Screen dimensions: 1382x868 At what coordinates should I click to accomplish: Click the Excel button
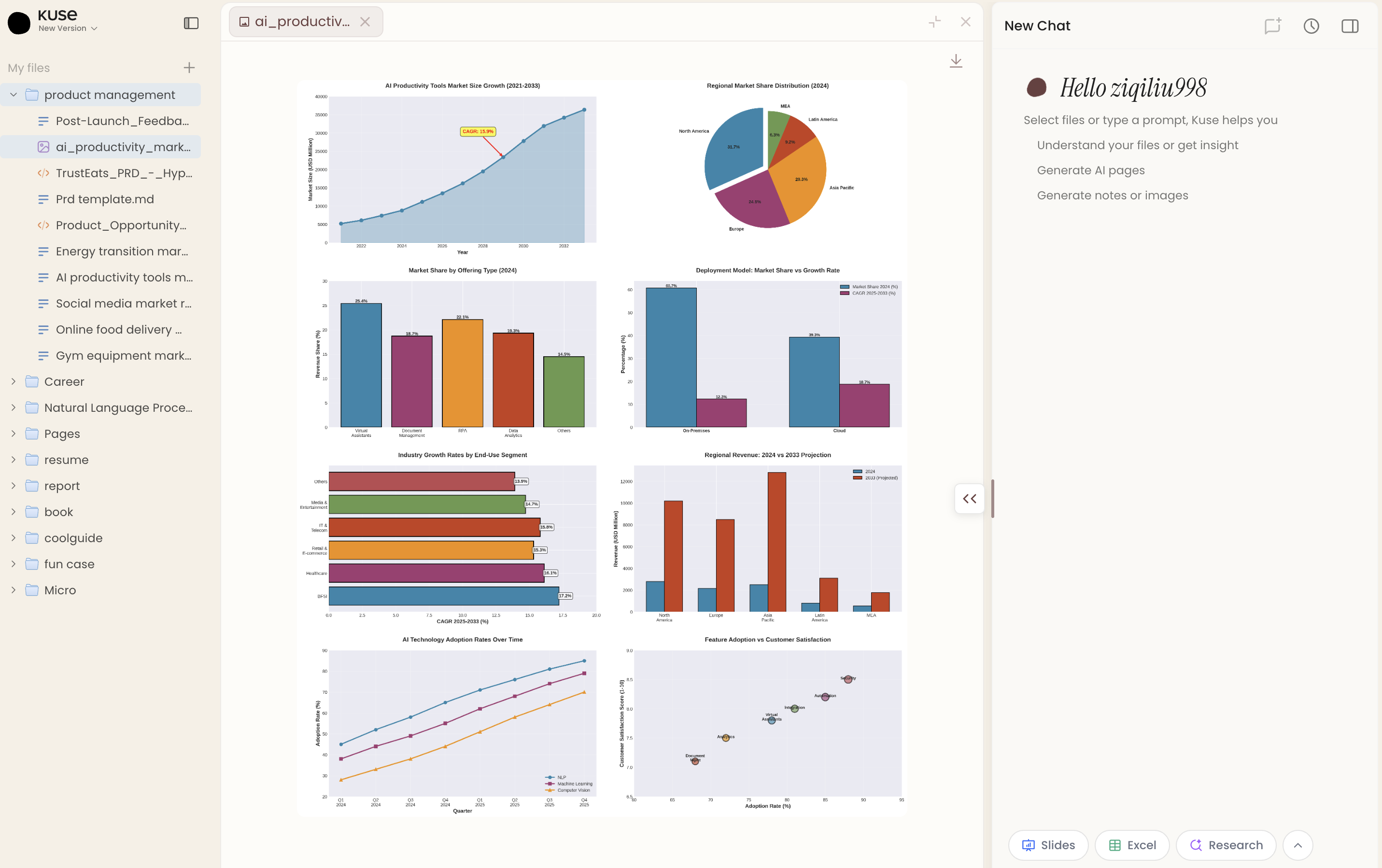1132,845
